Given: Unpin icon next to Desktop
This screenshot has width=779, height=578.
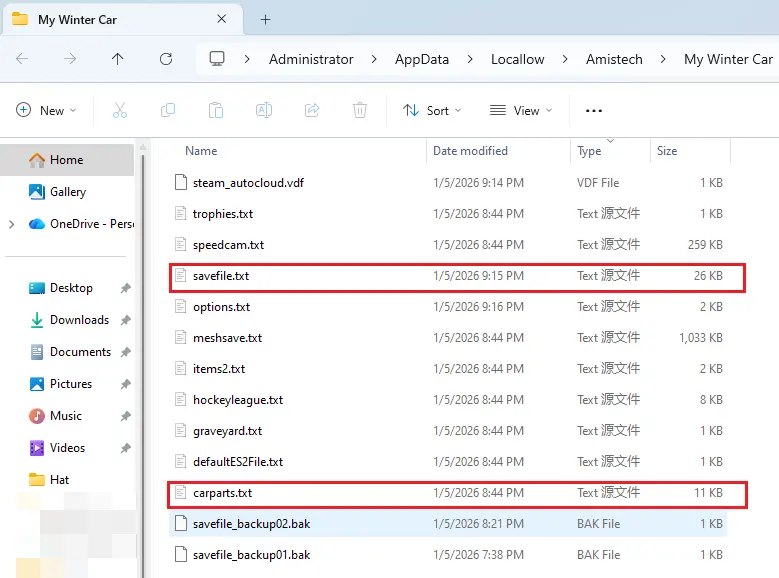Looking at the screenshot, I should (x=126, y=288).
